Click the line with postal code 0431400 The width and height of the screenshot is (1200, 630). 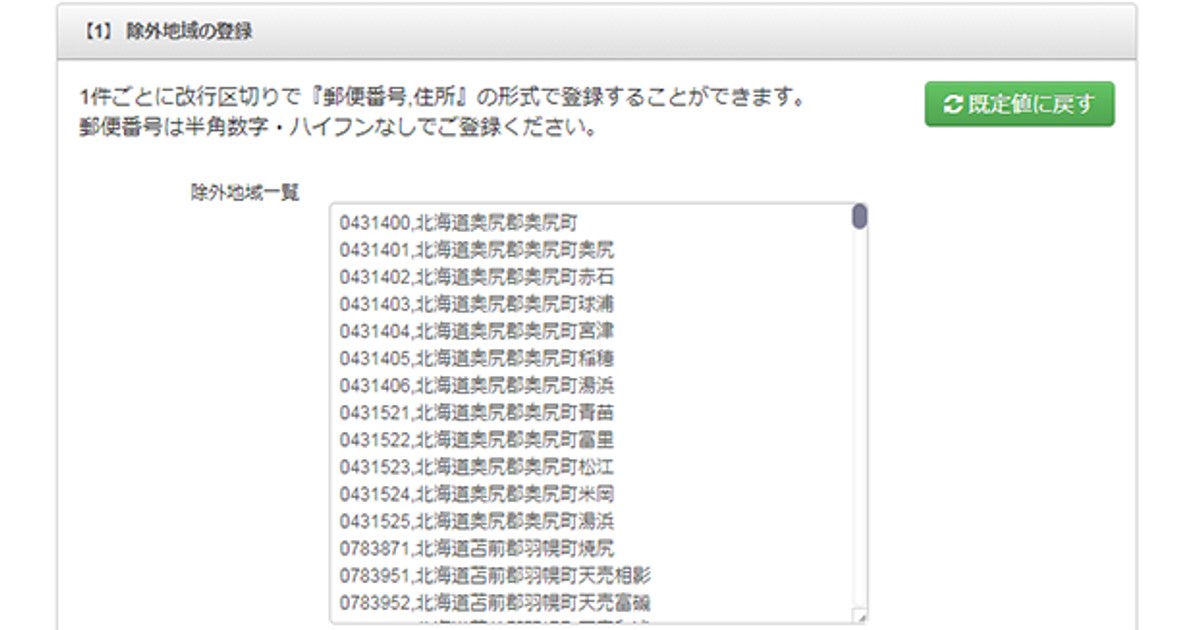coord(458,222)
